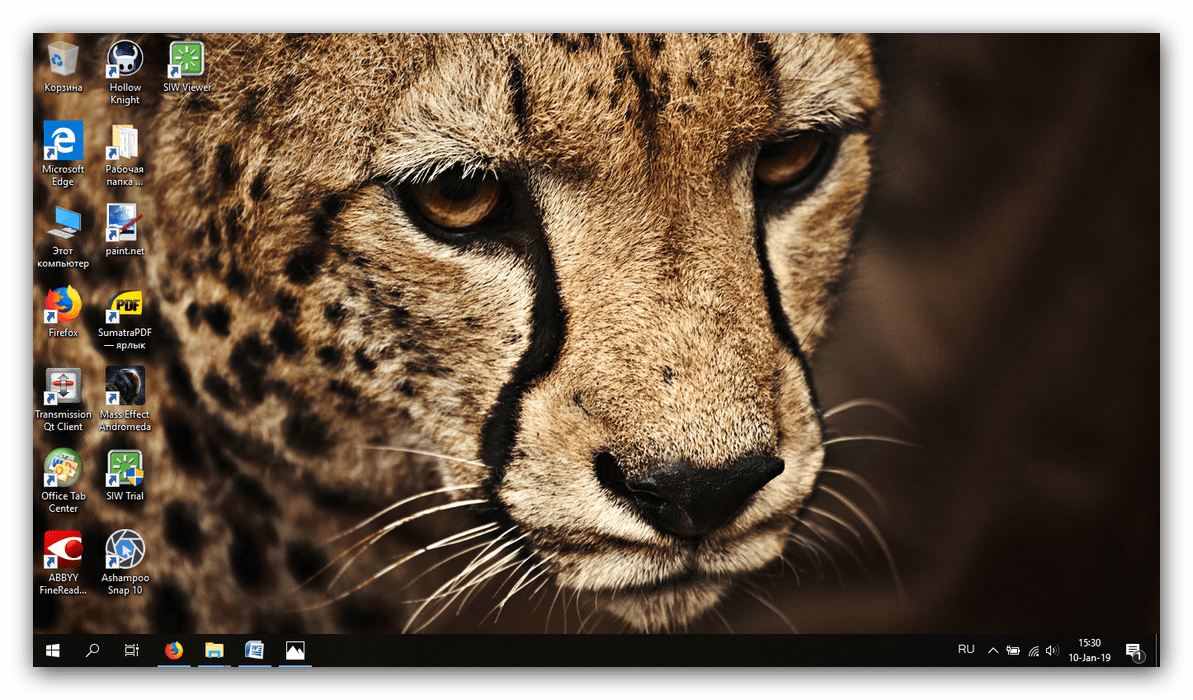The image size is (1193, 700).
Task: Open the Action Center notifications
Action: (1134, 651)
